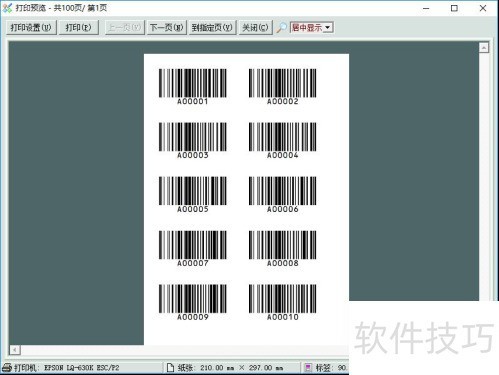Expand the 居中显示 zoom dropdown

328,27
